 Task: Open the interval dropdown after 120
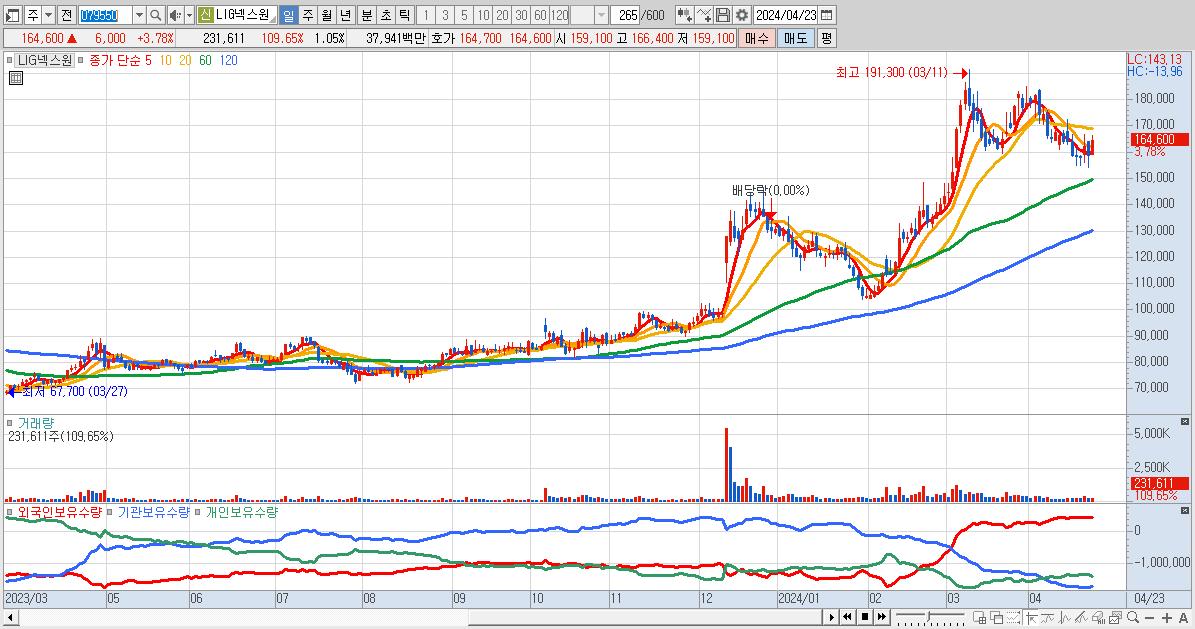[x=601, y=15]
